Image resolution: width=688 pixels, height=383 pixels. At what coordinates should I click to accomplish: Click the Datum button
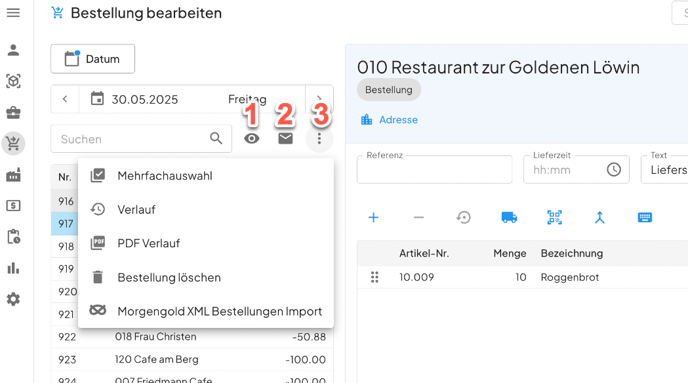93,59
